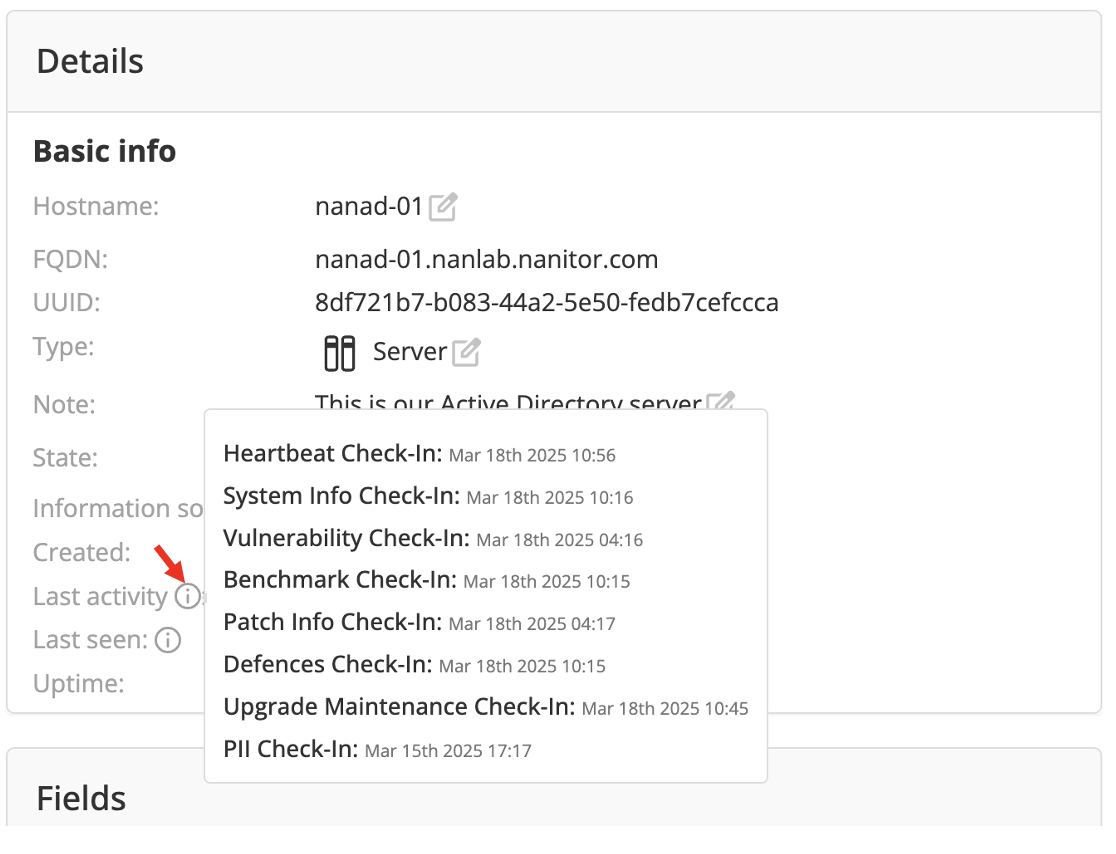Edit the hostname nanad-01

pos(443,208)
